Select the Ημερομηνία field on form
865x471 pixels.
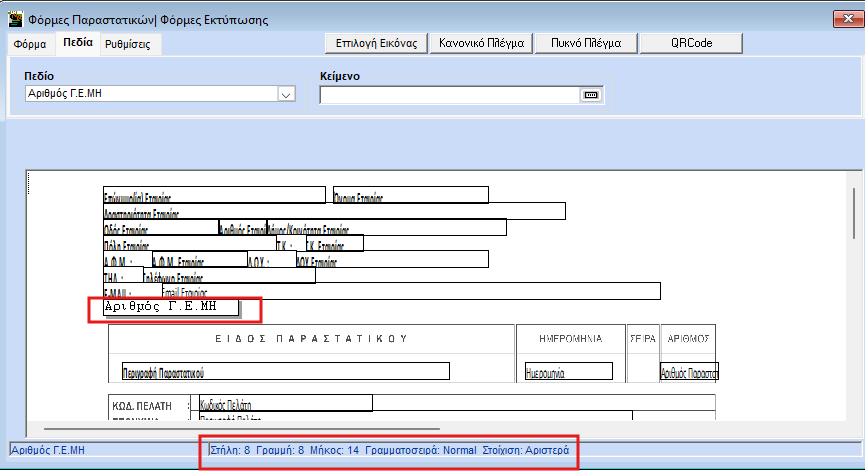[x=568, y=371]
